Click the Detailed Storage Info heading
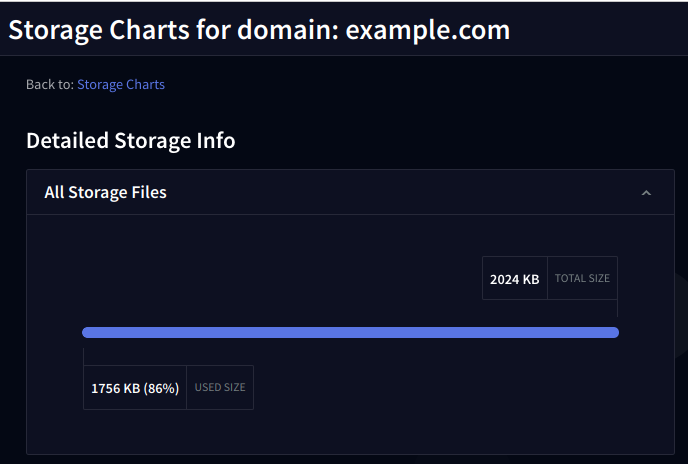 (130, 141)
